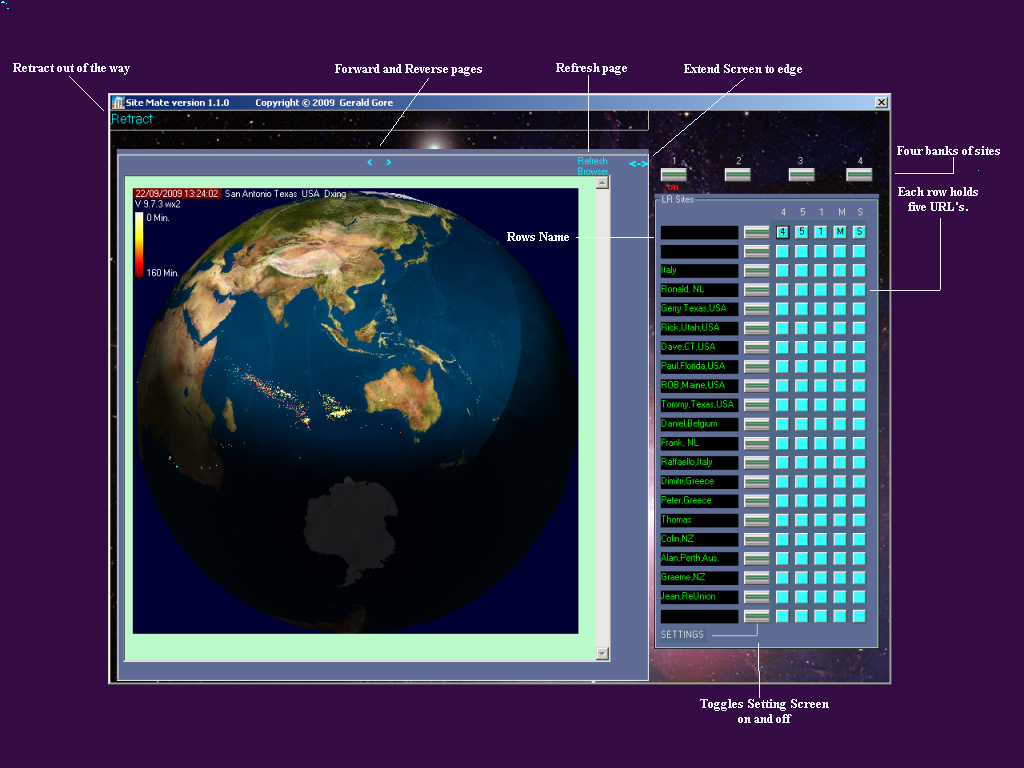The height and width of the screenshot is (768, 1024).
Task: Select the 'Thomas' name field
Action: 699,520
